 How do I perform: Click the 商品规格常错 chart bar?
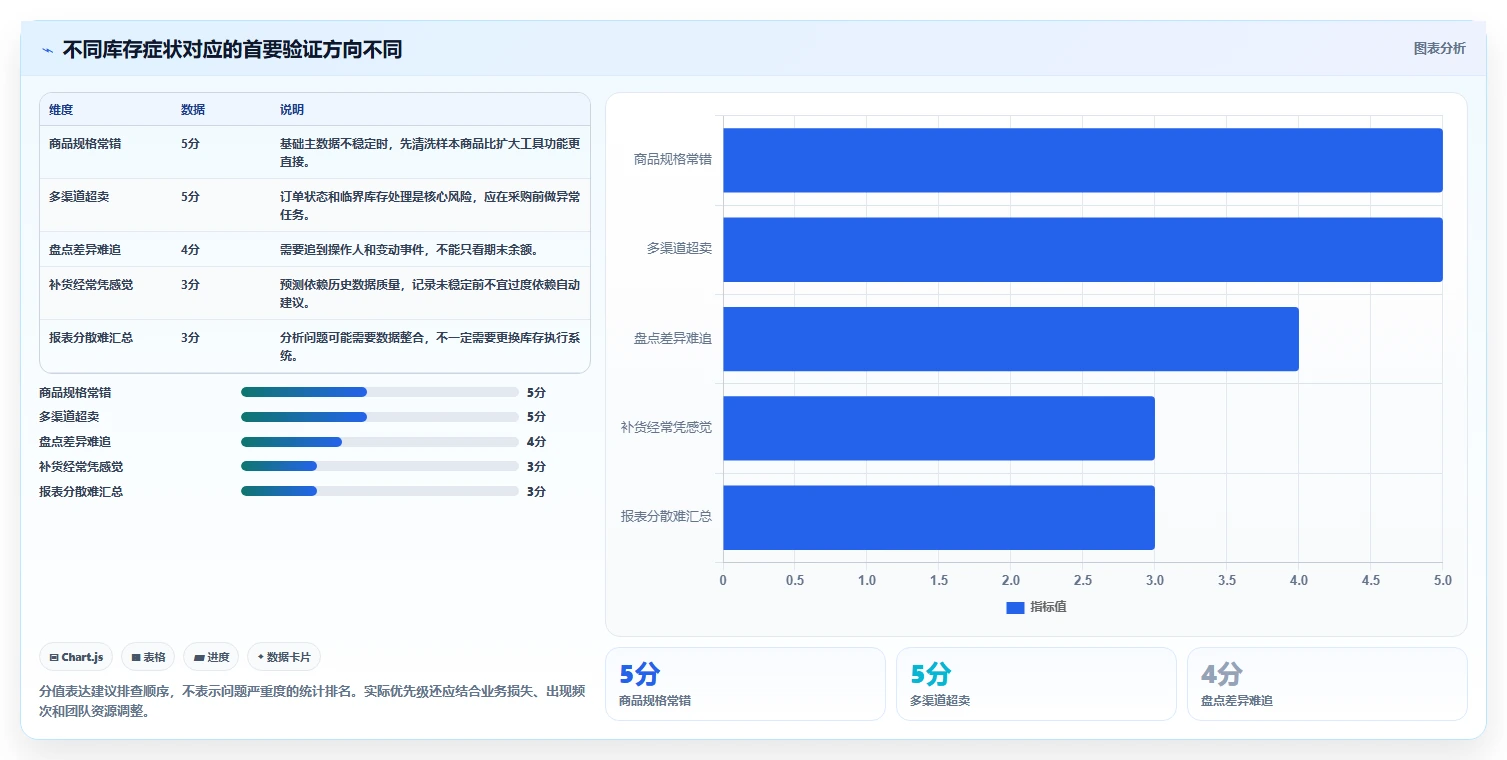(x=1083, y=160)
